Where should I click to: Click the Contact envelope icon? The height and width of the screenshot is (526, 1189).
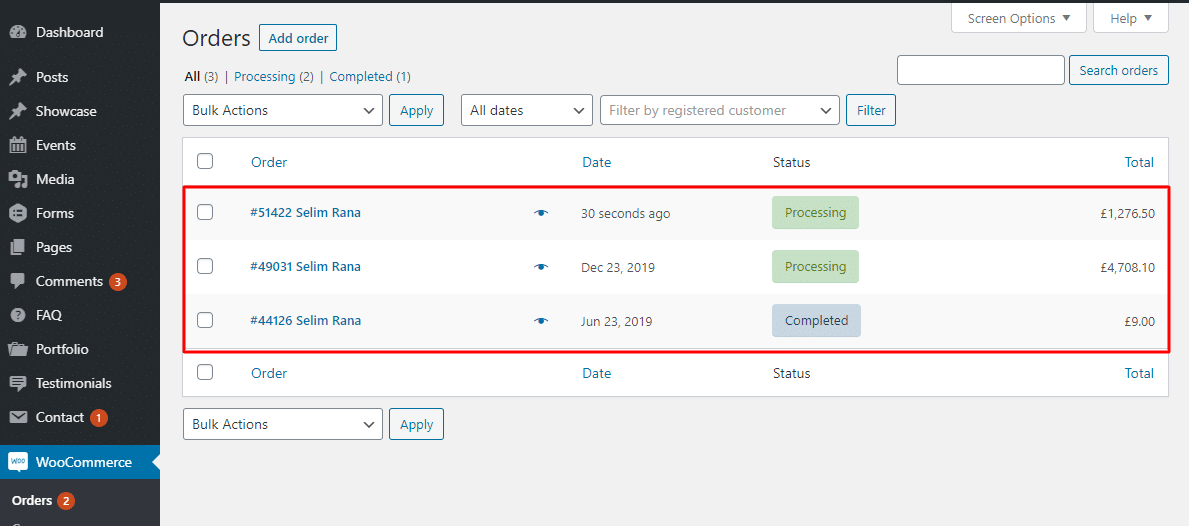(17, 417)
